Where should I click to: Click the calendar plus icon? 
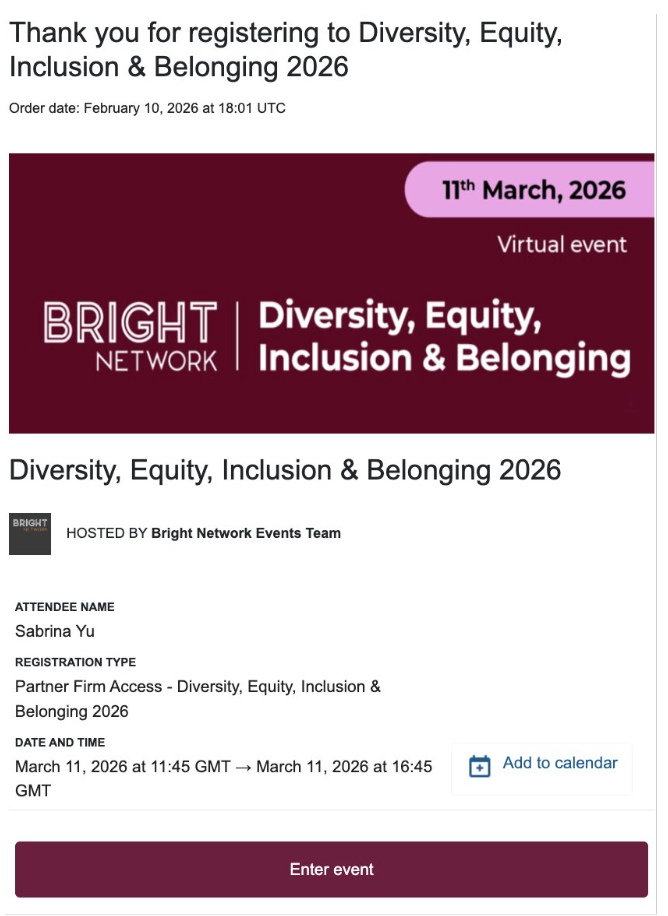point(480,766)
